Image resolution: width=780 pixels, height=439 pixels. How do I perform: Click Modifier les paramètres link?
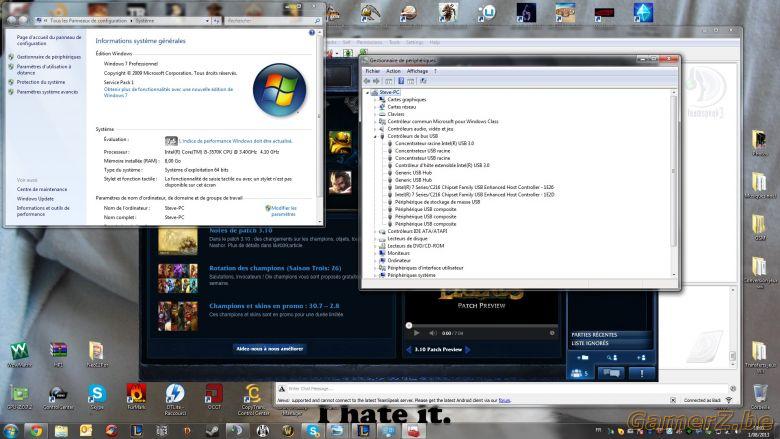284,211
